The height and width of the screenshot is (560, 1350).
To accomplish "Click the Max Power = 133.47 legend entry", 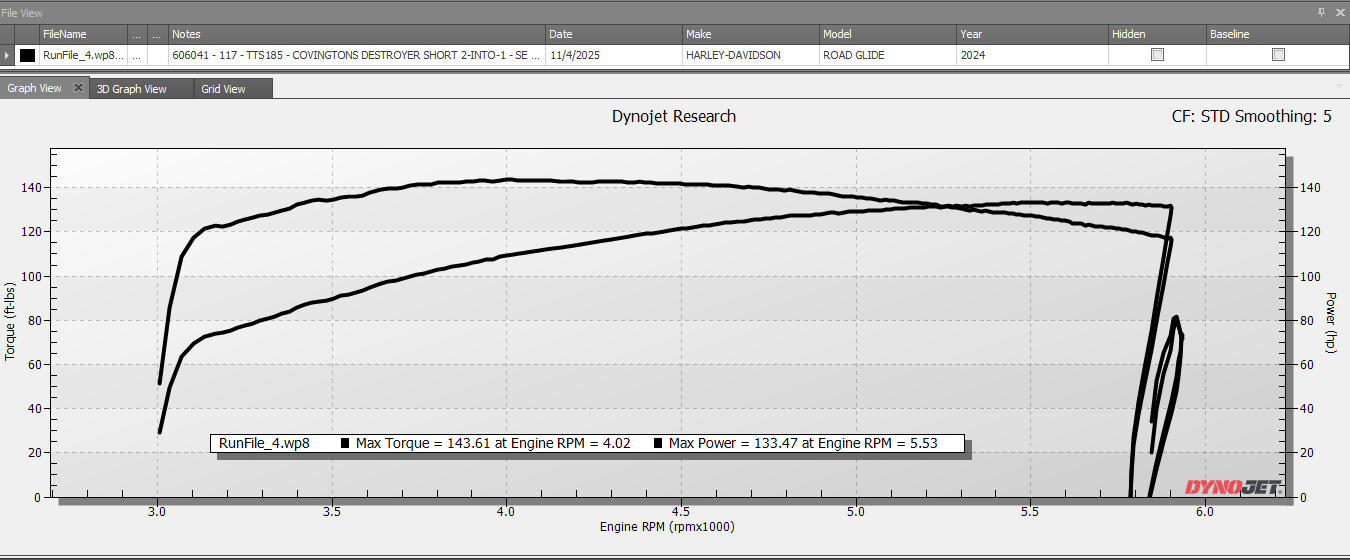I will tap(796, 443).
